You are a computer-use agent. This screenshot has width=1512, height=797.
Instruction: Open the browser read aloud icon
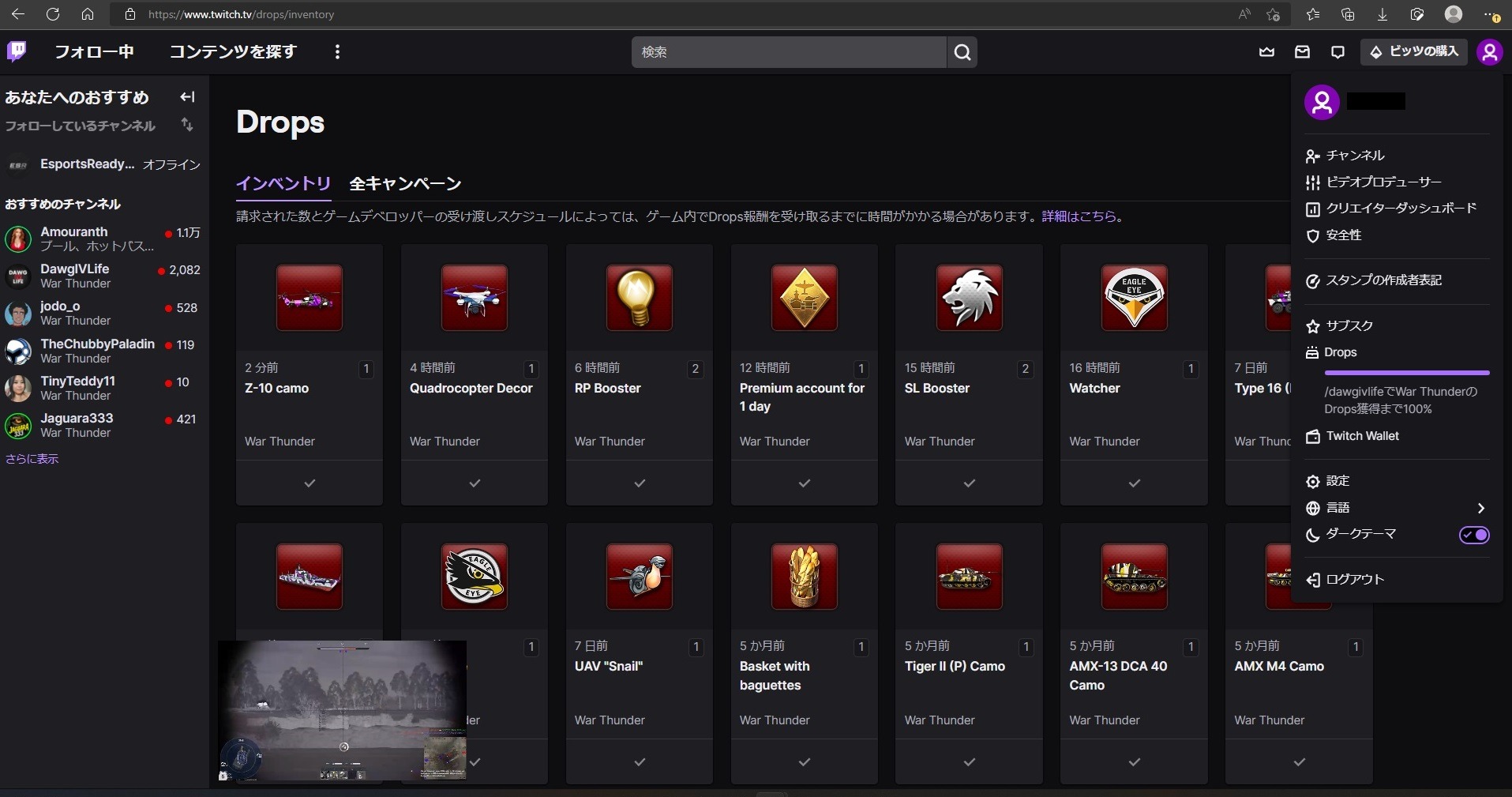pos(1244,14)
